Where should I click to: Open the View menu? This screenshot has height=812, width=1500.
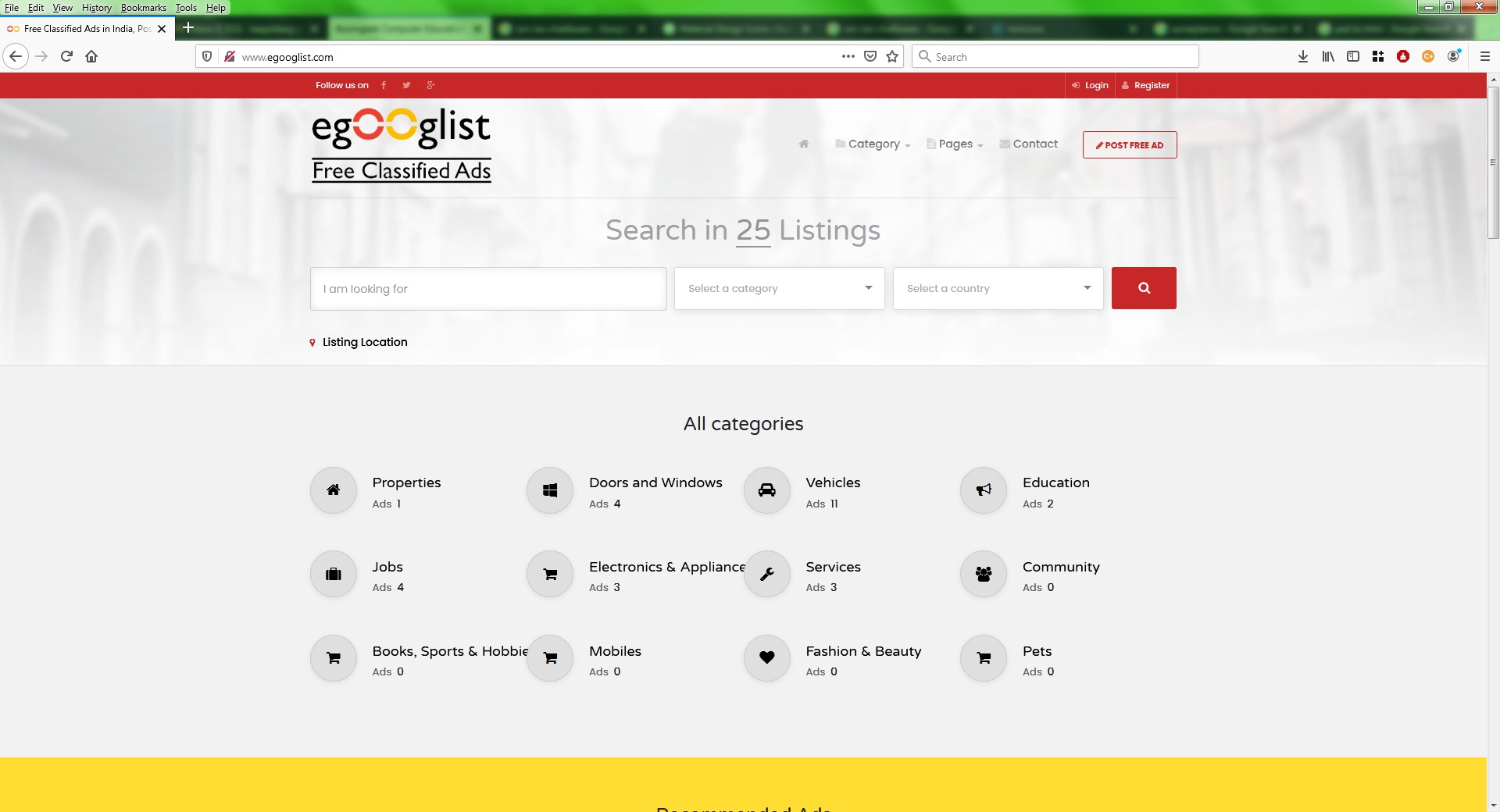pyautogui.click(x=62, y=8)
